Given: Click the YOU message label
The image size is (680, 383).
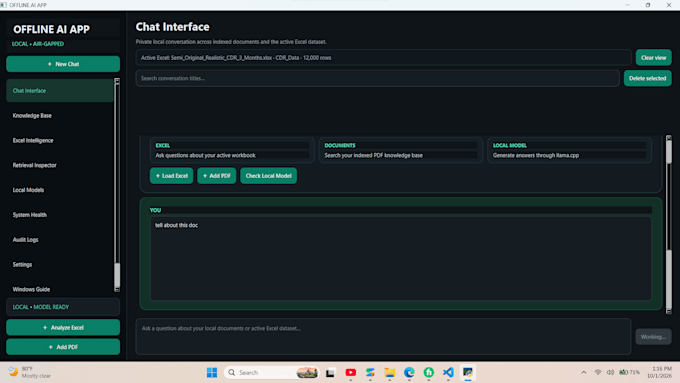Looking at the screenshot, I should pyautogui.click(x=155, y=210).
